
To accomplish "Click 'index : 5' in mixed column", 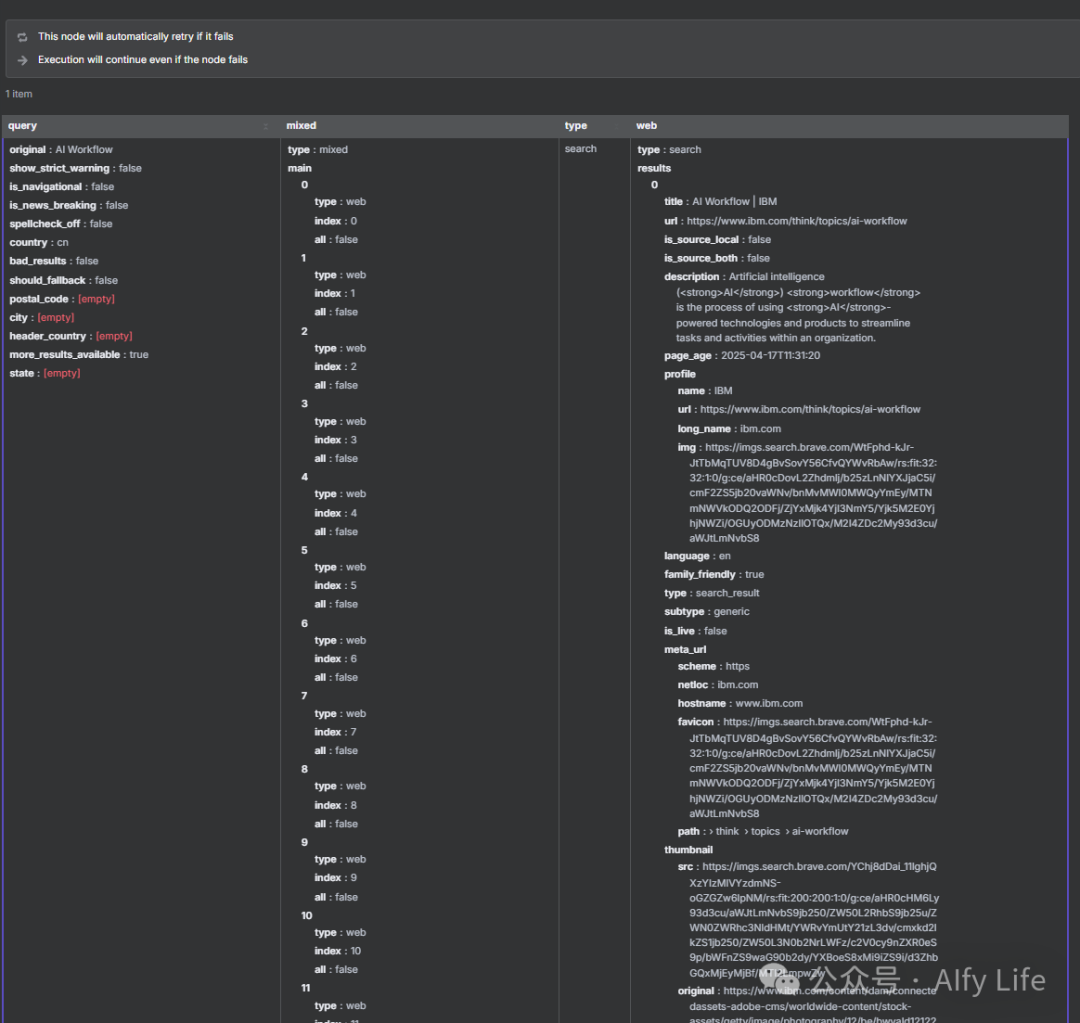I will coord(335,586).
